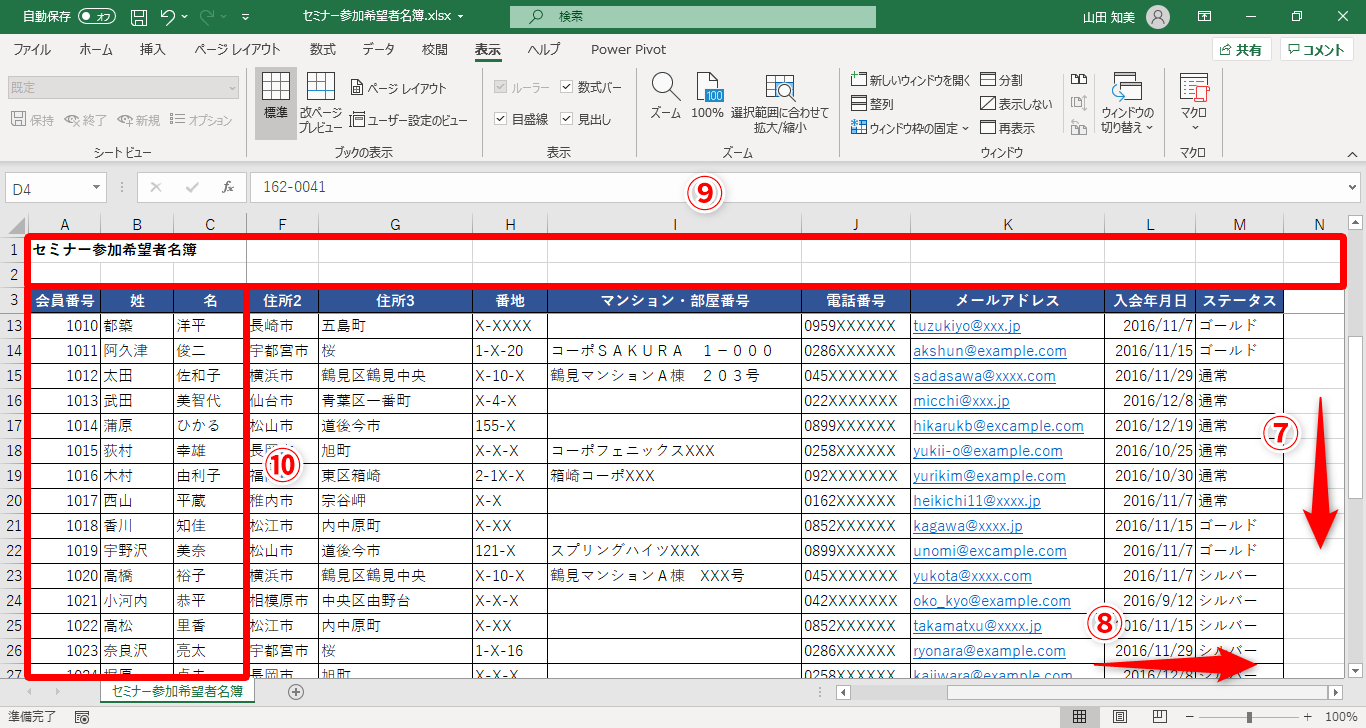Viewport: 1366px width, 728px height.
Task: Click the formula bar cancel X icon
Action: [x=156, y=187]
